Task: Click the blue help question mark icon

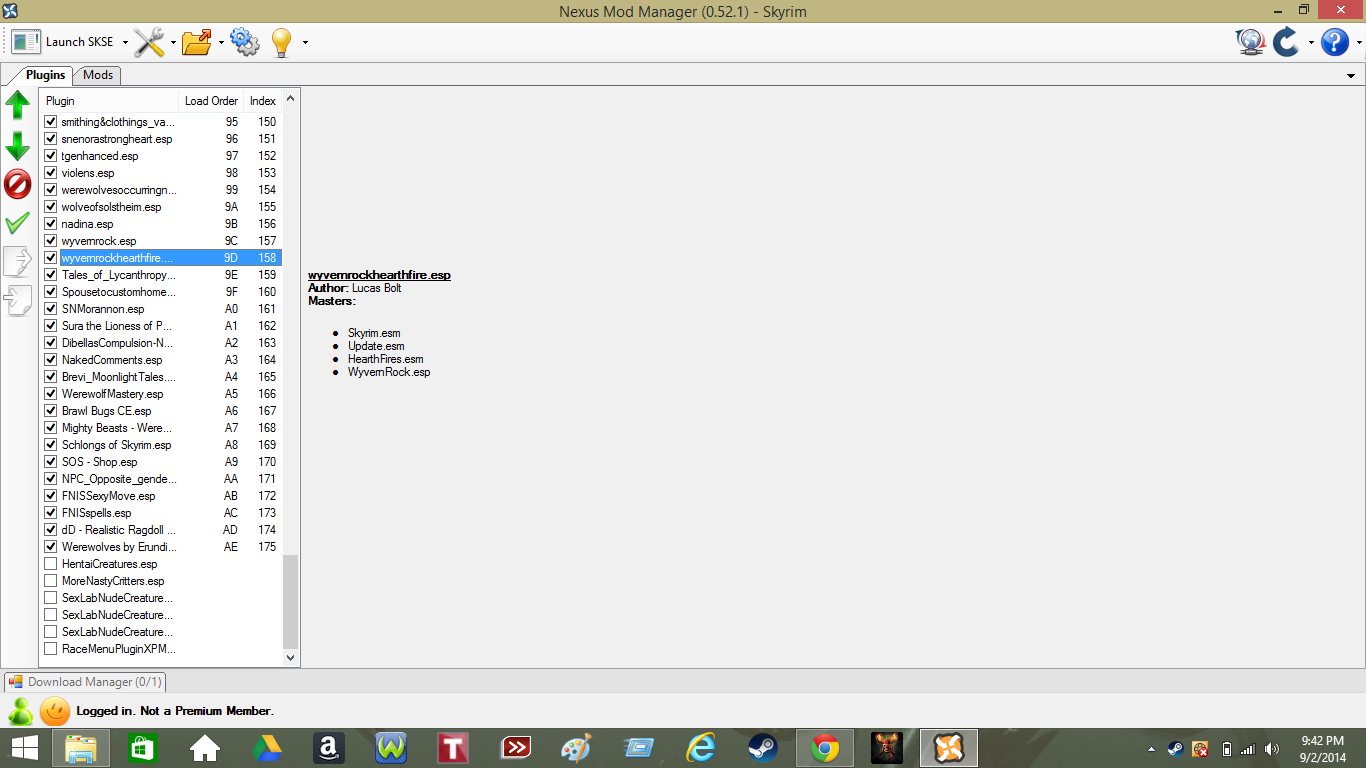Action: click(x=1335, y=42)
